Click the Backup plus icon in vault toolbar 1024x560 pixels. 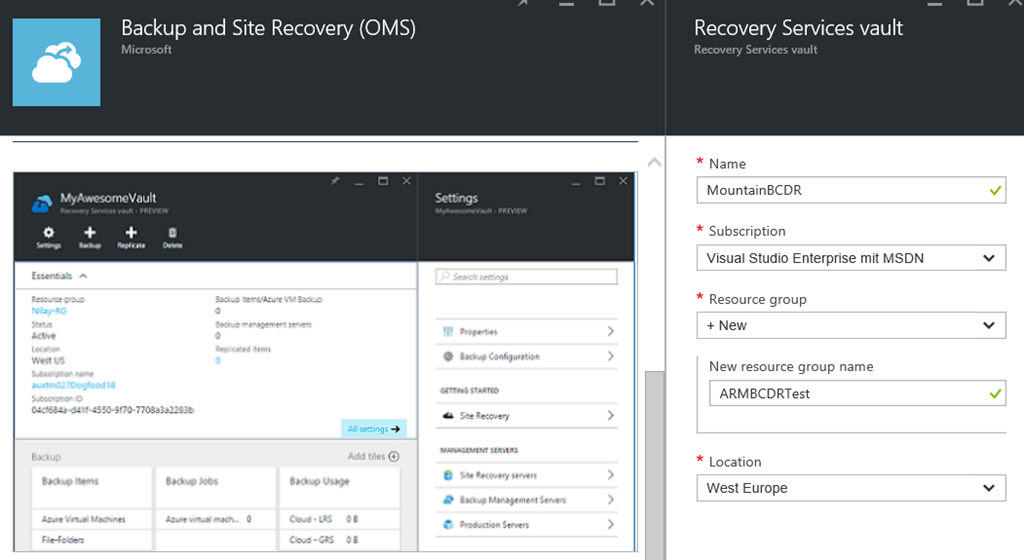tap(90, 233)
